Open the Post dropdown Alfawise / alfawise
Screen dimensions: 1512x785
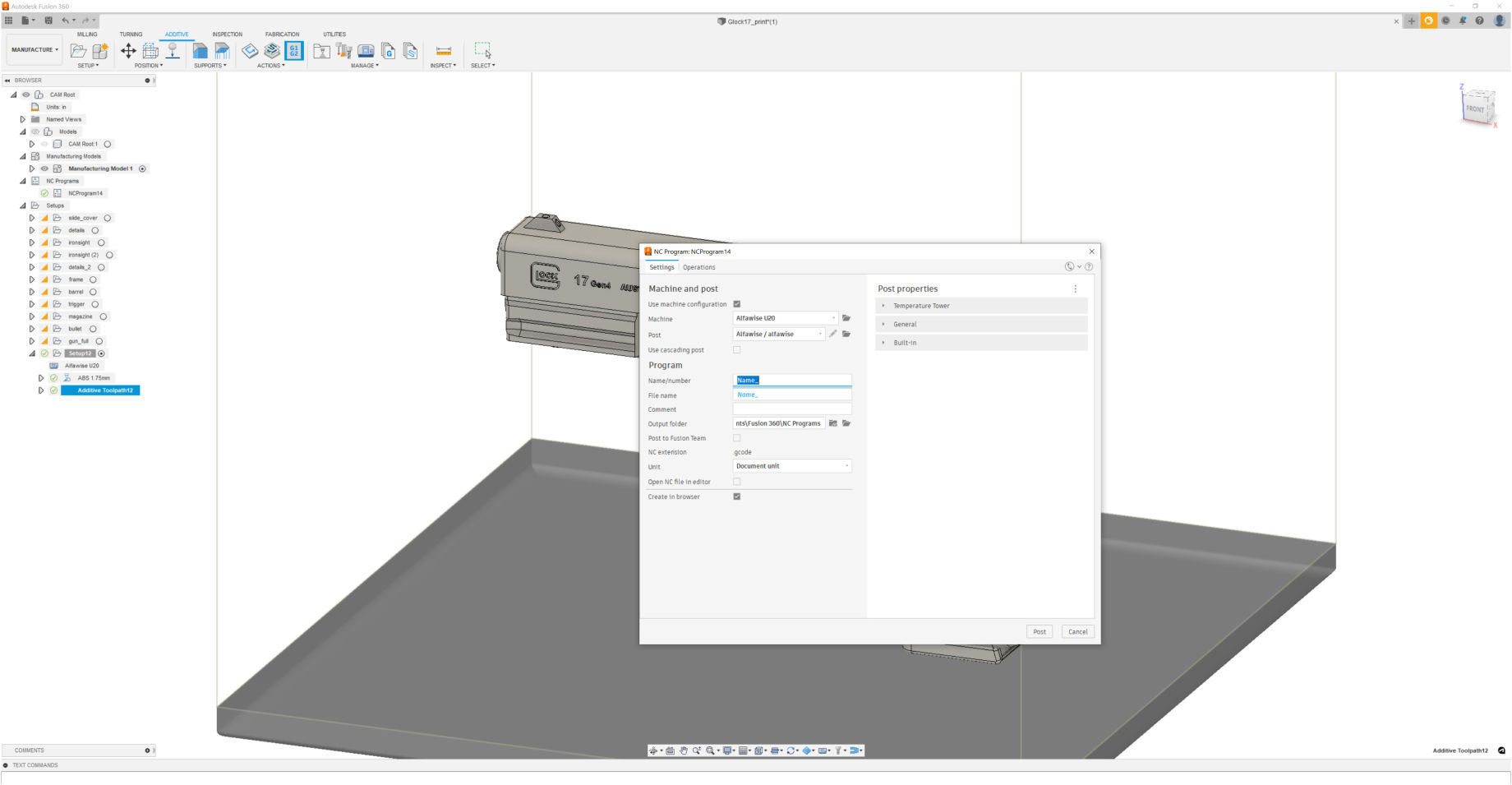pyautogui.click(x=779, y=334)
